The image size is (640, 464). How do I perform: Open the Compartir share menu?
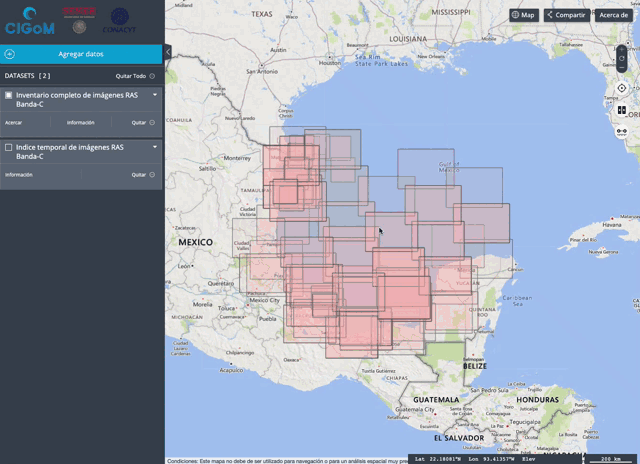(565, 15)
